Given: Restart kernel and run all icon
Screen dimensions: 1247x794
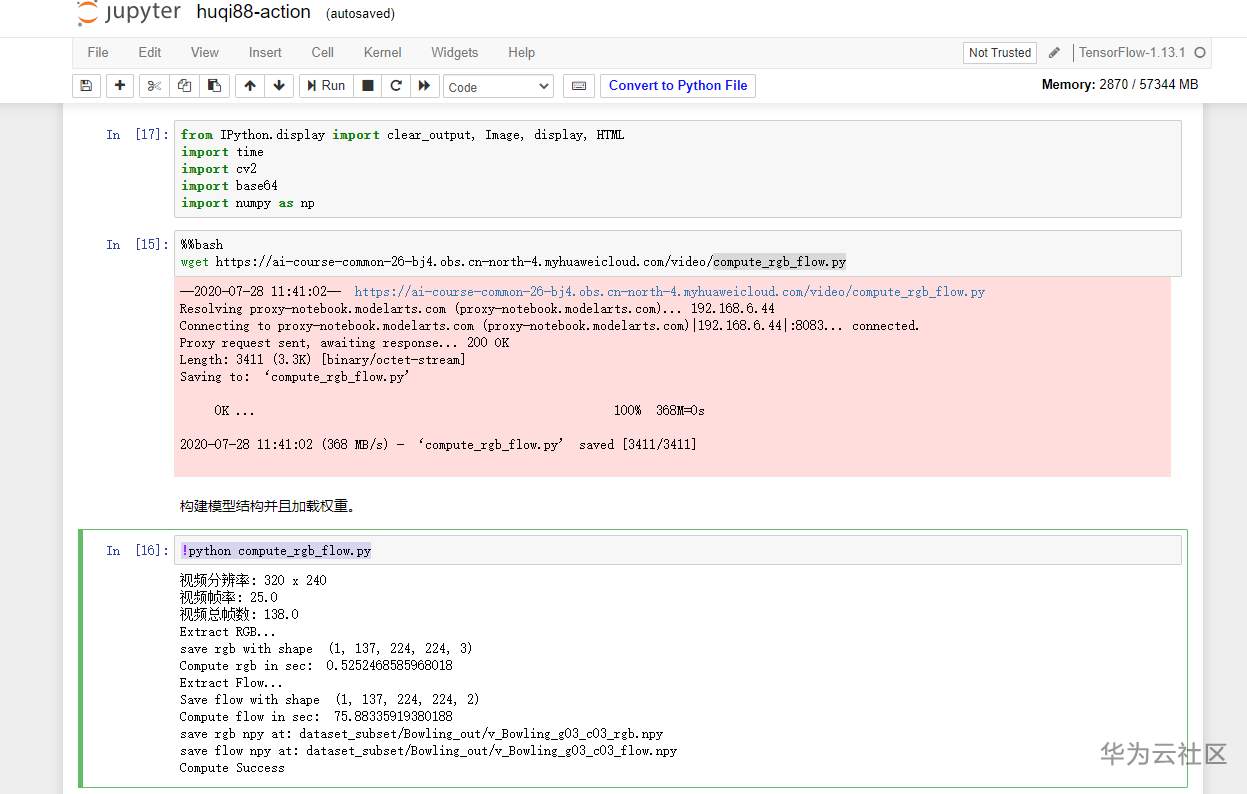Looking at the screenshot, I should coord(424,86).
